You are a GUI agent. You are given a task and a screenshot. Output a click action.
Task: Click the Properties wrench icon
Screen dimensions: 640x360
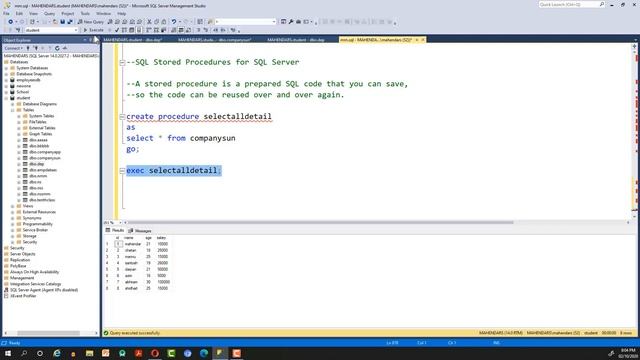pos(291,22)
